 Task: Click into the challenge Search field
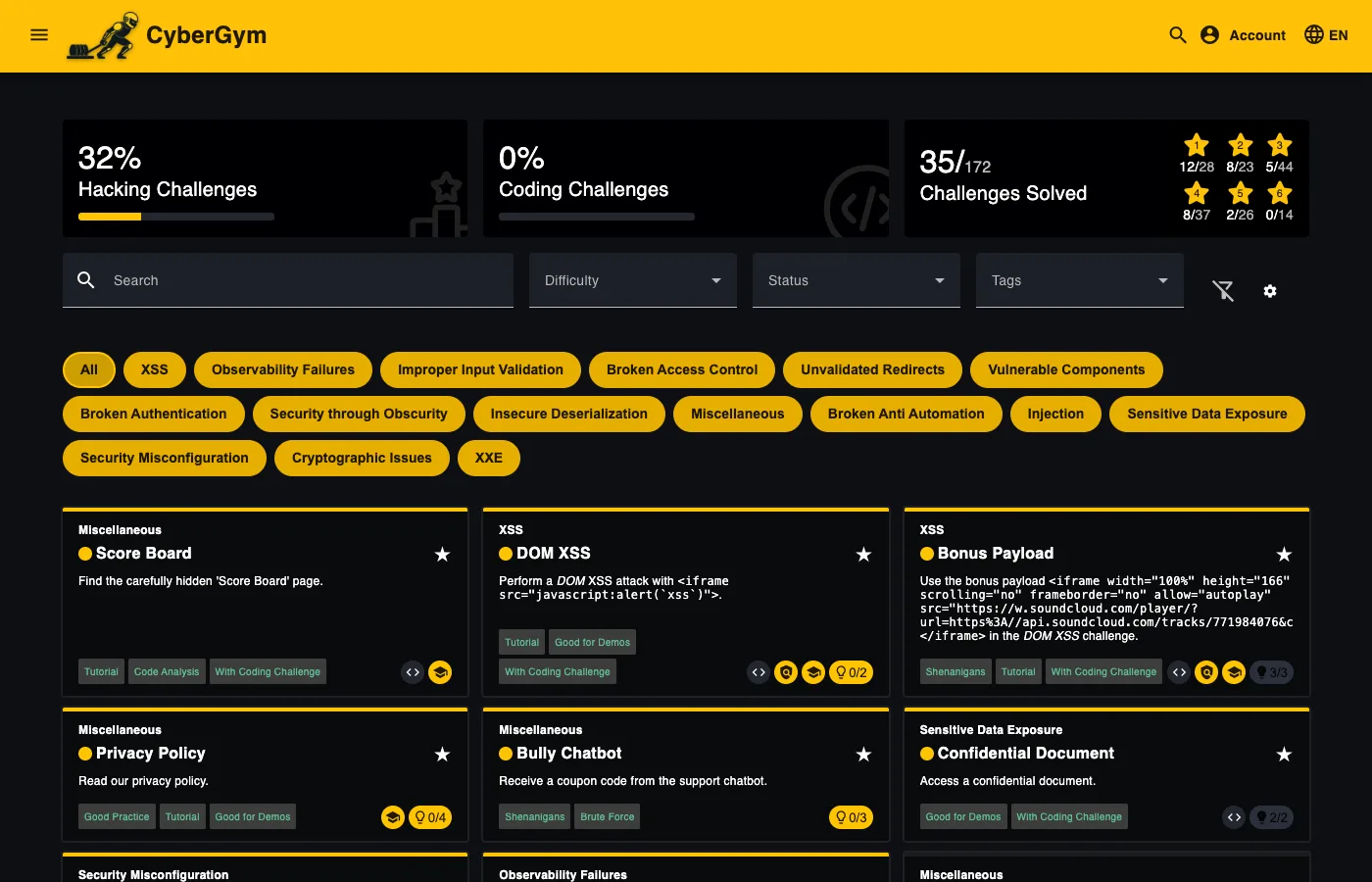tap(288, 280)
